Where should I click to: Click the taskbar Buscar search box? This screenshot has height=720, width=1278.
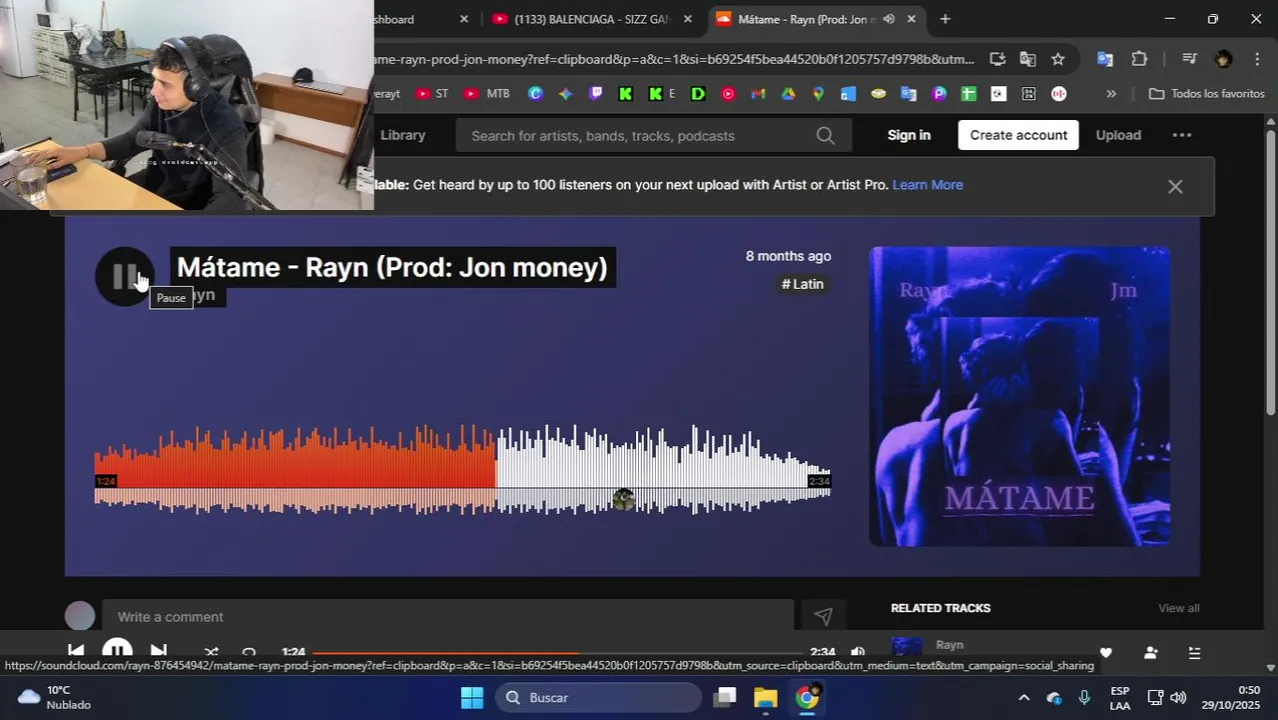click(599, 698)
